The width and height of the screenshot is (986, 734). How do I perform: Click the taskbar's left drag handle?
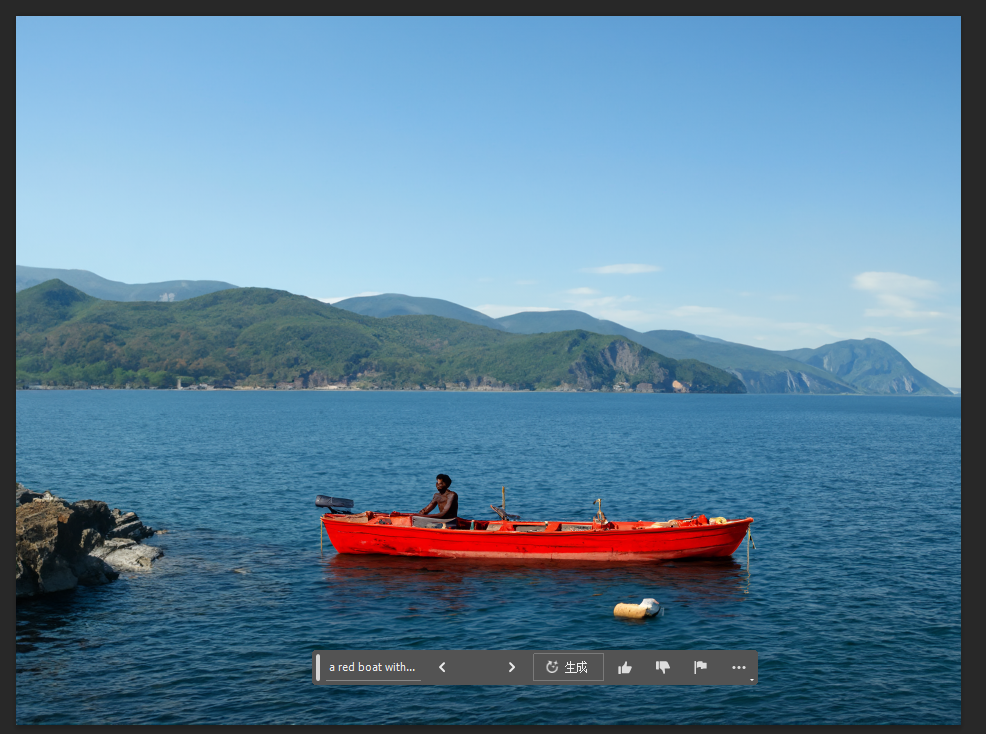(318, 667)
